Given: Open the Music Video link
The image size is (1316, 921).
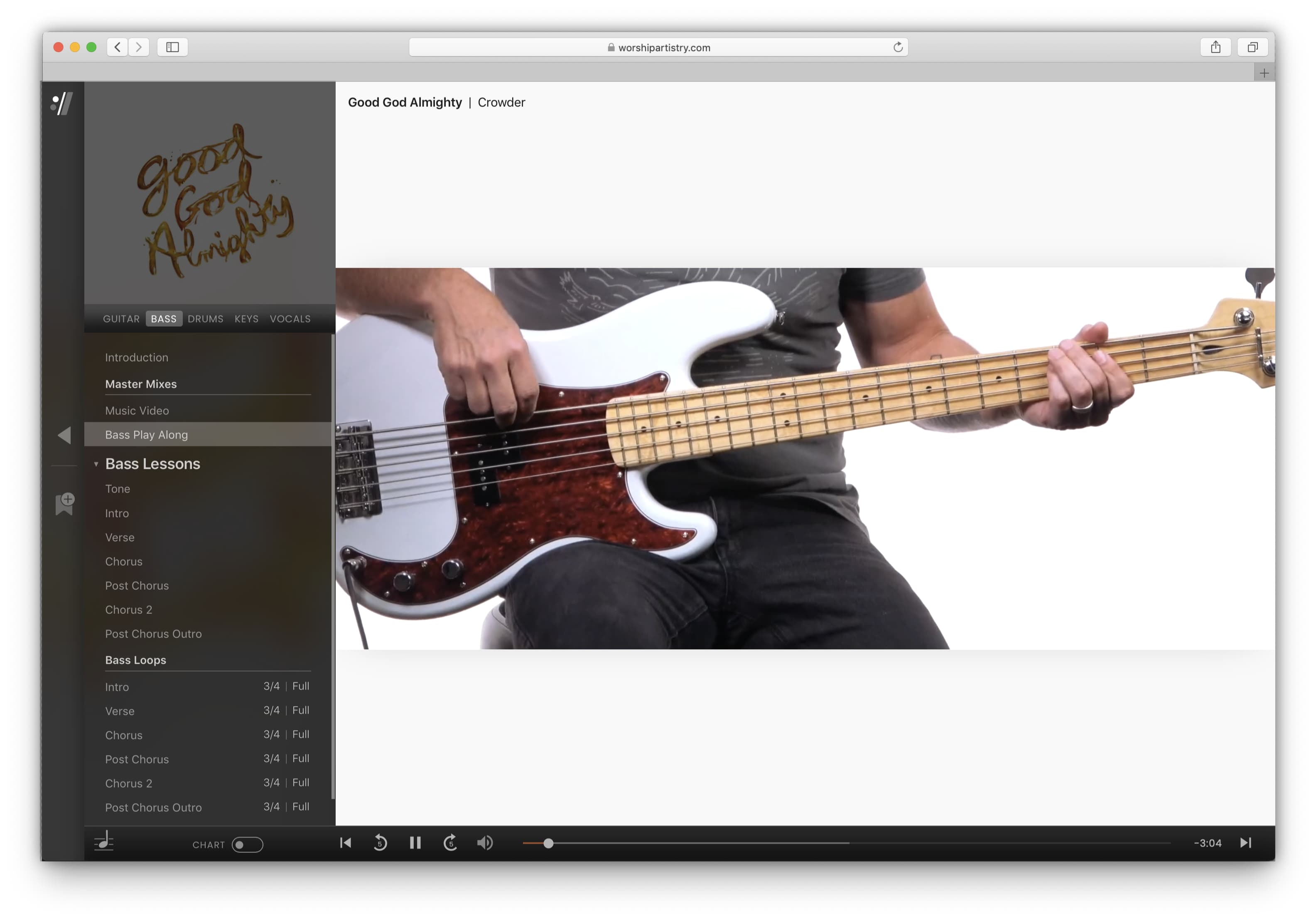Looking at the screenshot, I should [x=137, y=411].
